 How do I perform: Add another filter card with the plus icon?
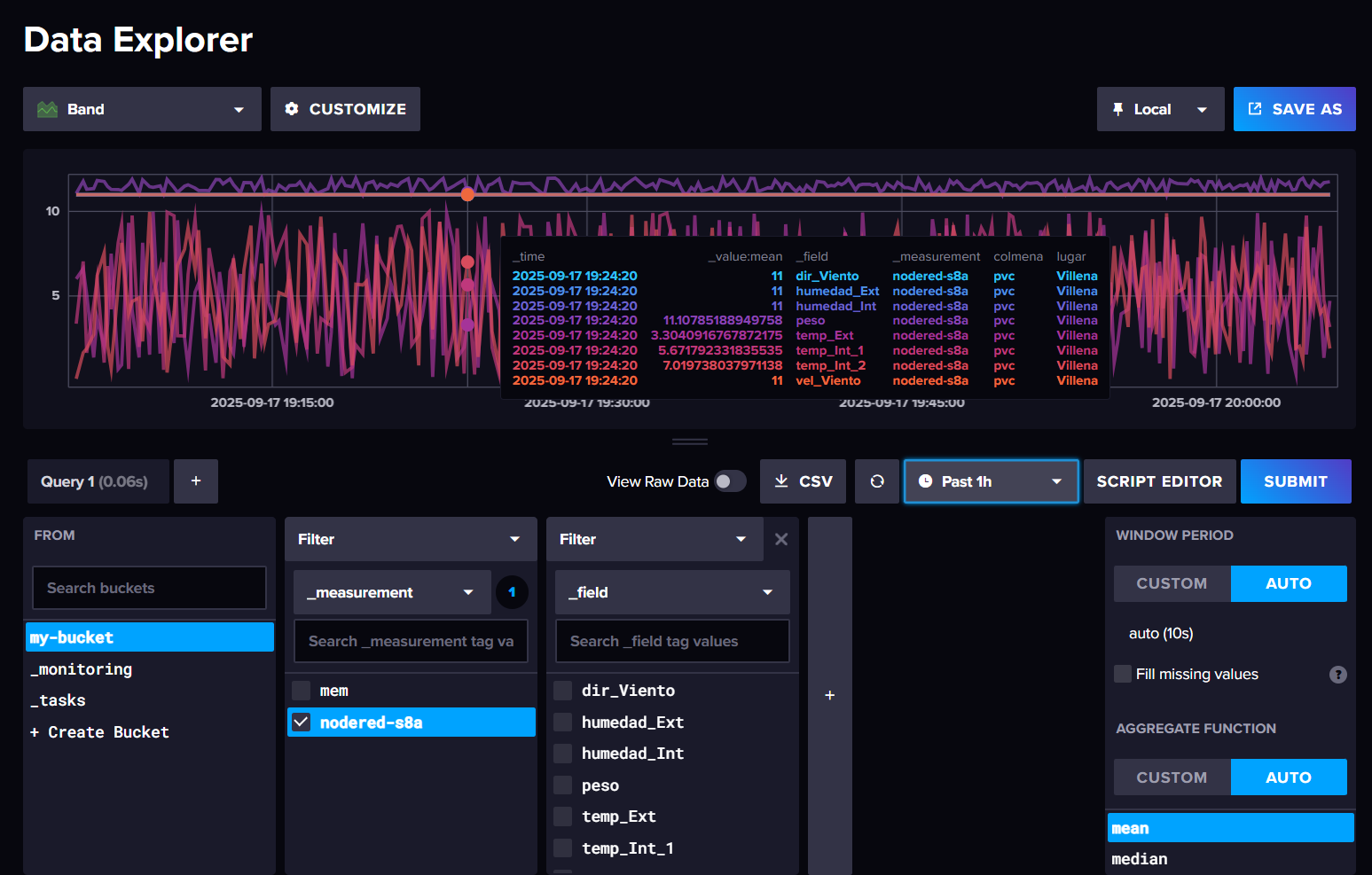click(829, 695)
